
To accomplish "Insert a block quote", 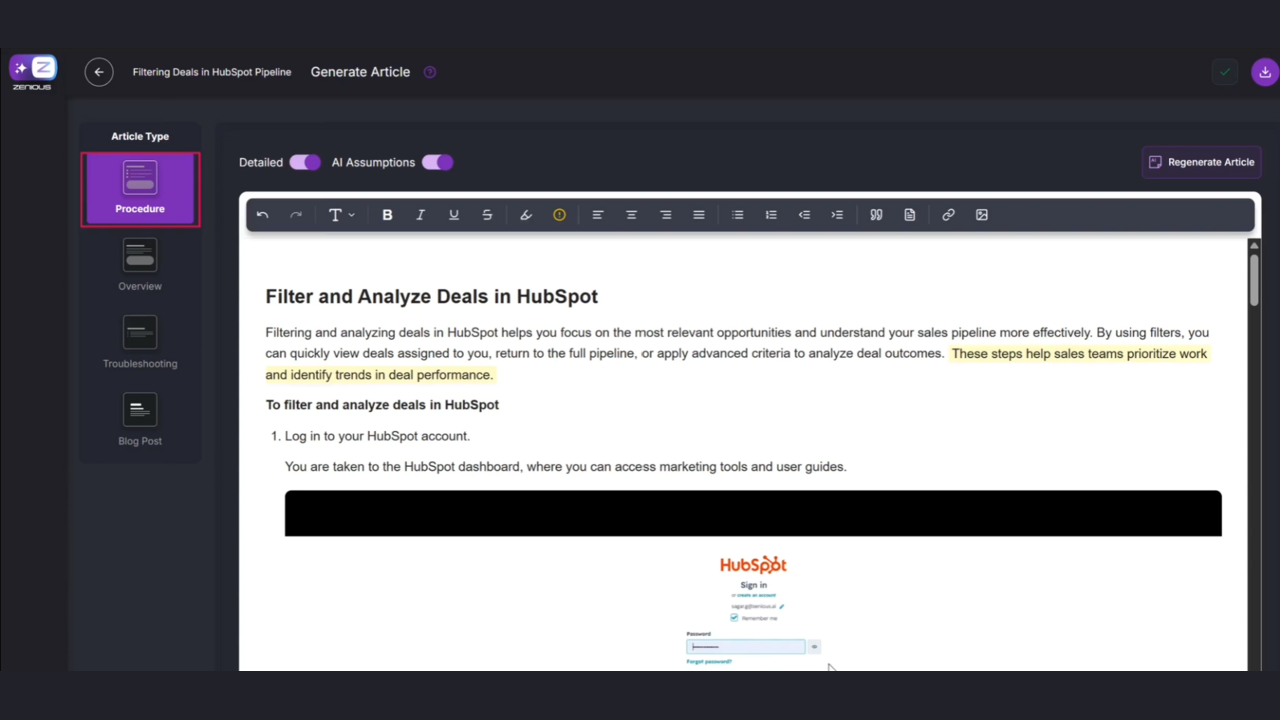I will [876, 215].
